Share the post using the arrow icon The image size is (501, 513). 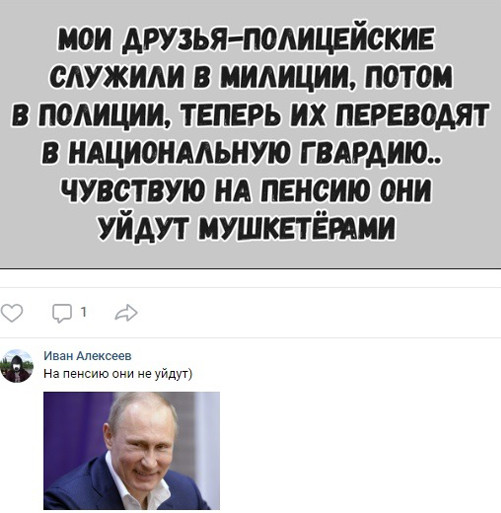126,313
